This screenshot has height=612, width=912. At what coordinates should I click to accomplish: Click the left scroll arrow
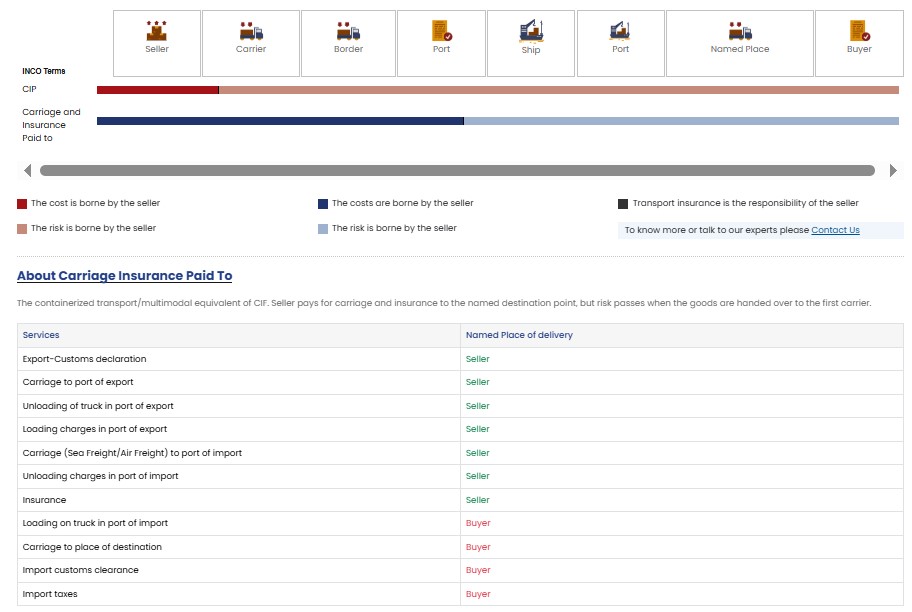pos(27,171)
